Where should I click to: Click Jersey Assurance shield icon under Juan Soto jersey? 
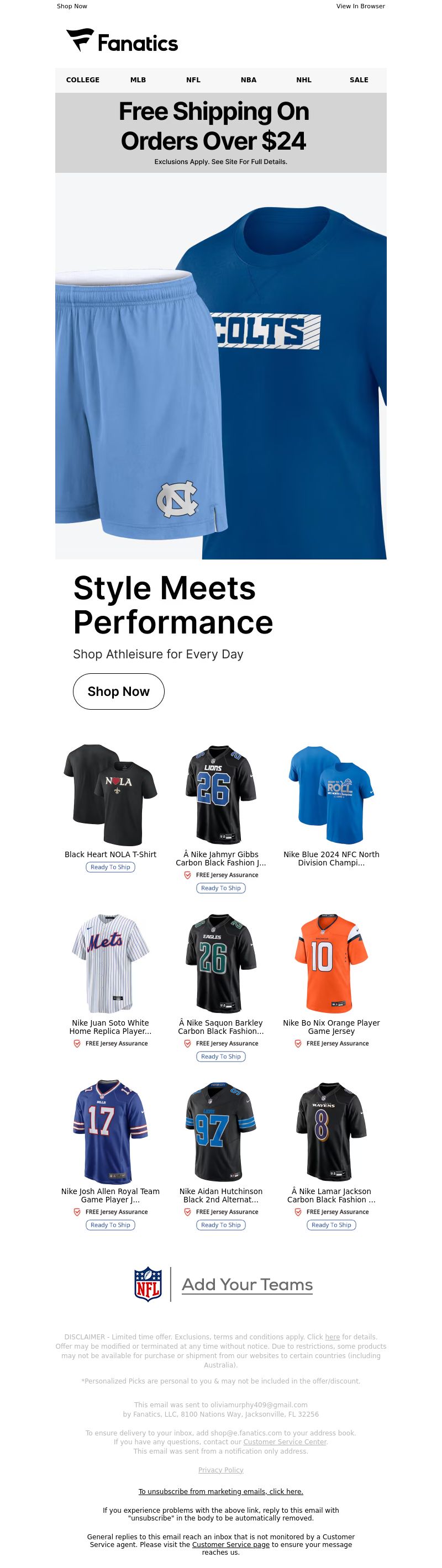77,1043
